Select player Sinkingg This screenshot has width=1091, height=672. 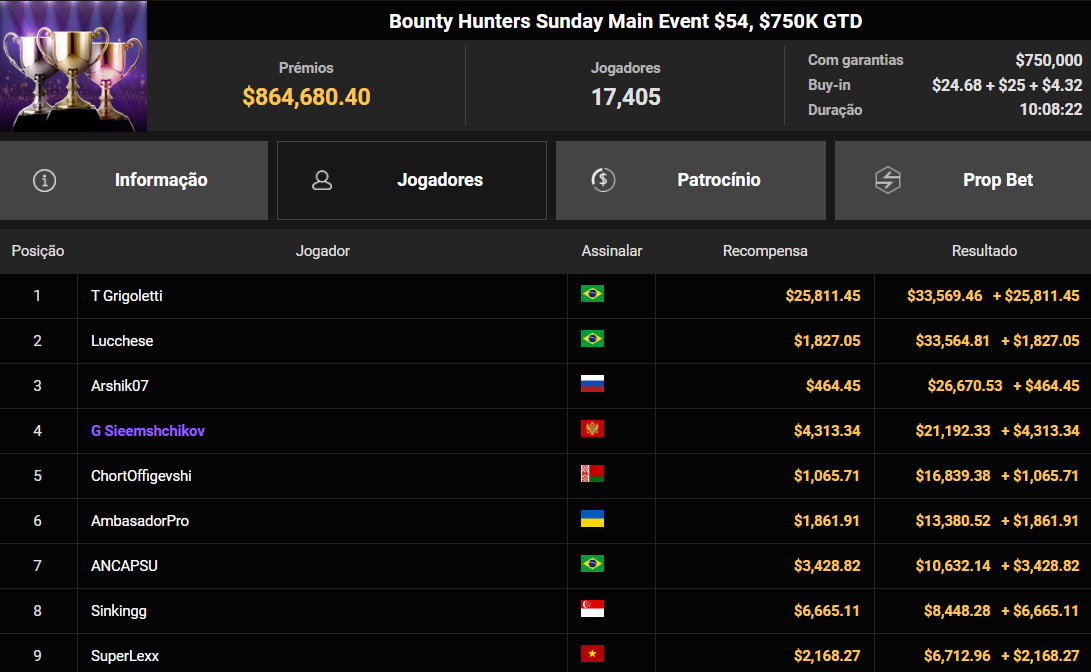point(118,611)
